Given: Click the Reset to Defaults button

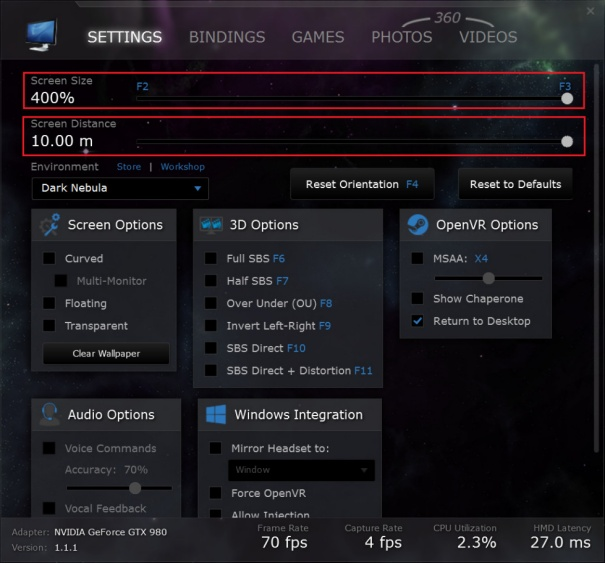Looking at the screenshot, I should tap(515, 184).
